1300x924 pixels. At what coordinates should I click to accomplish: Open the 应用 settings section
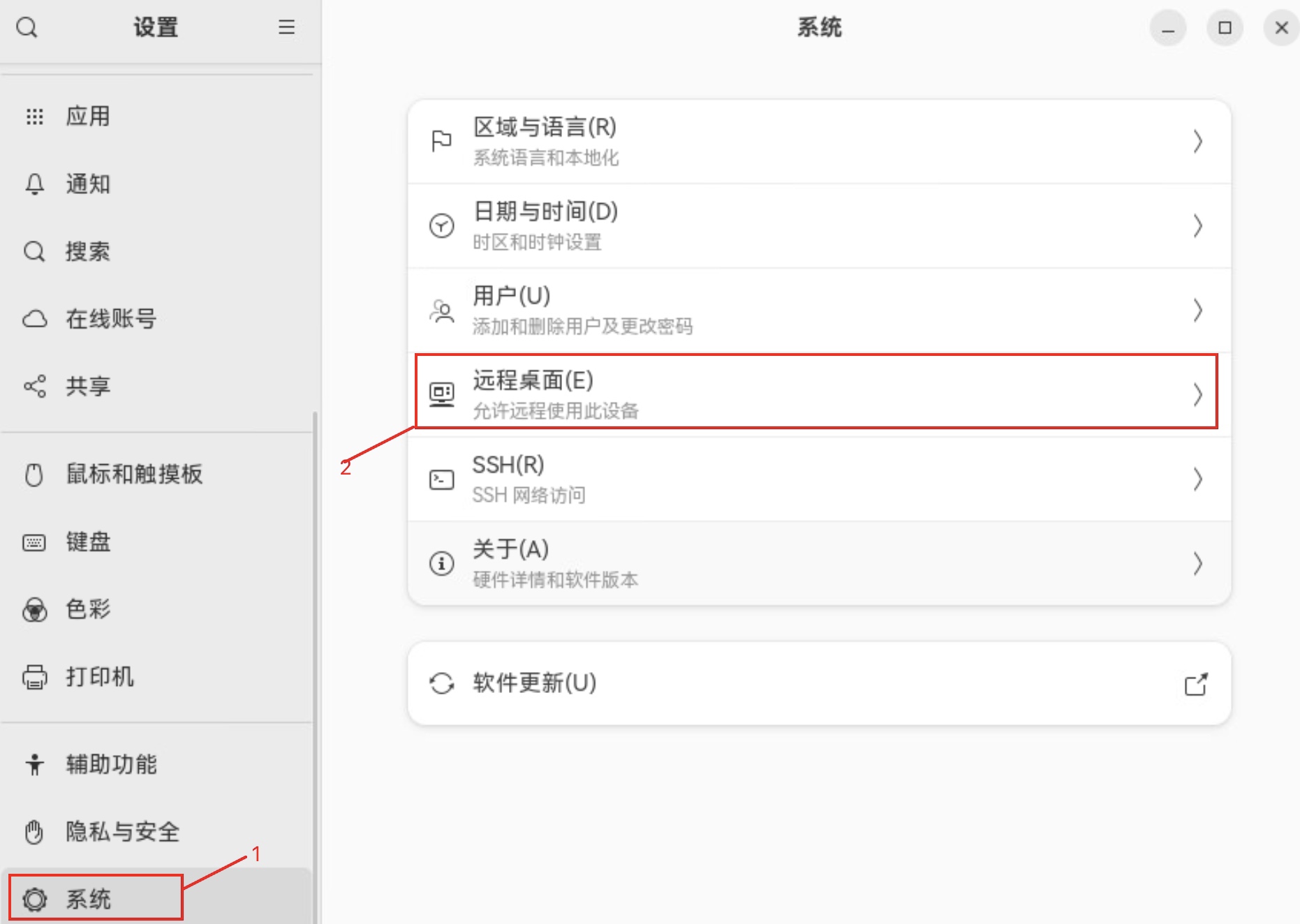click(x=88, y=117)
